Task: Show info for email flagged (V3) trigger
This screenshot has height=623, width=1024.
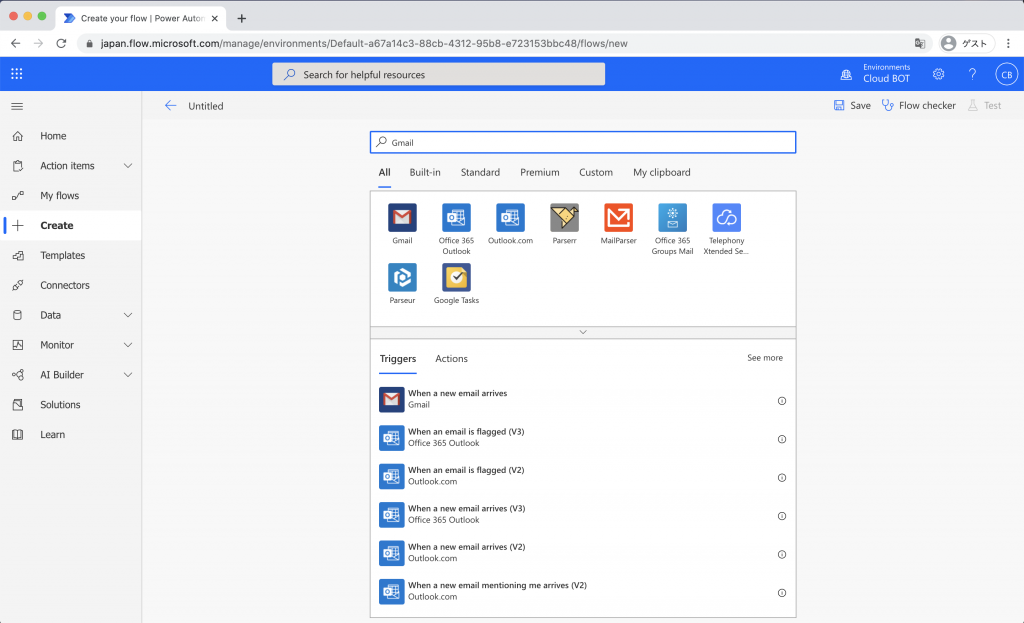Action: [782, 439]
